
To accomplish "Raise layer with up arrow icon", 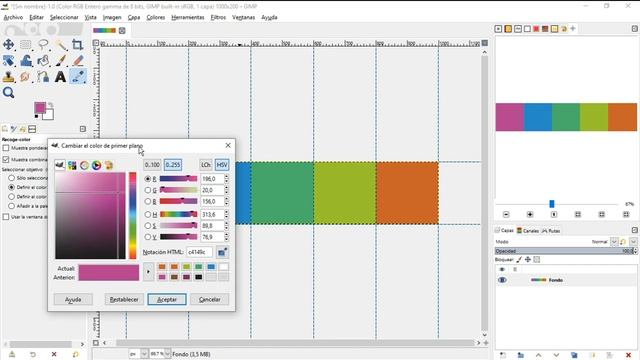I will (x=538, y=355).
